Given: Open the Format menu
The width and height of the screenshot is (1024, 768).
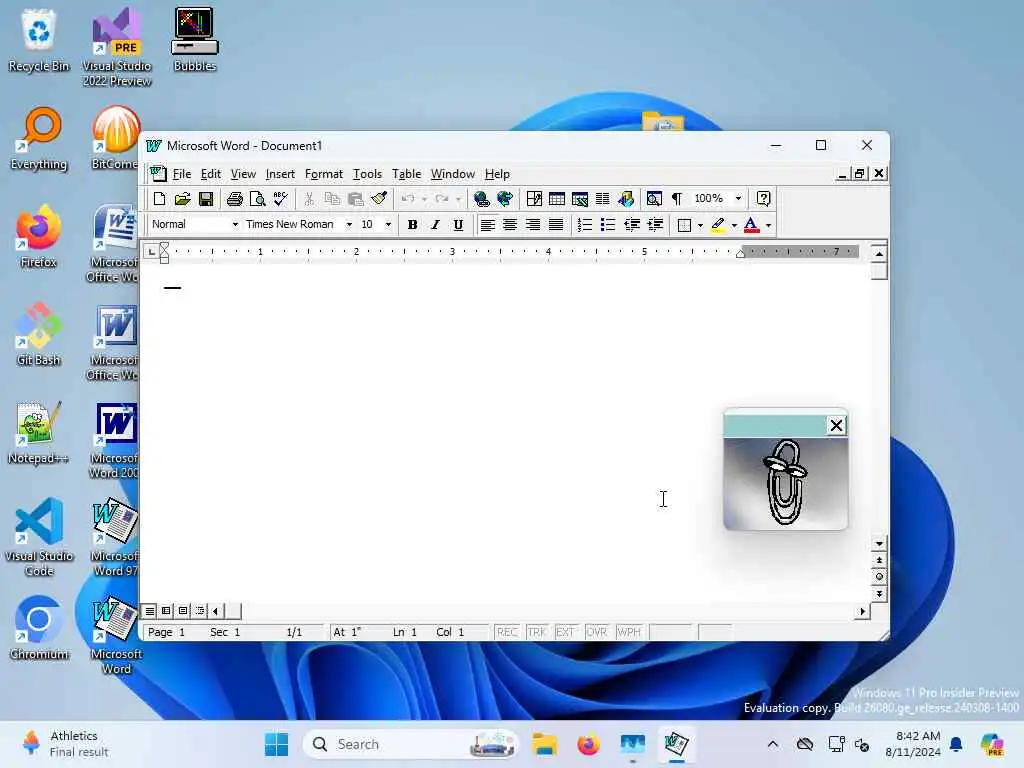Looking at the screenshot, I should pos(324,174).
